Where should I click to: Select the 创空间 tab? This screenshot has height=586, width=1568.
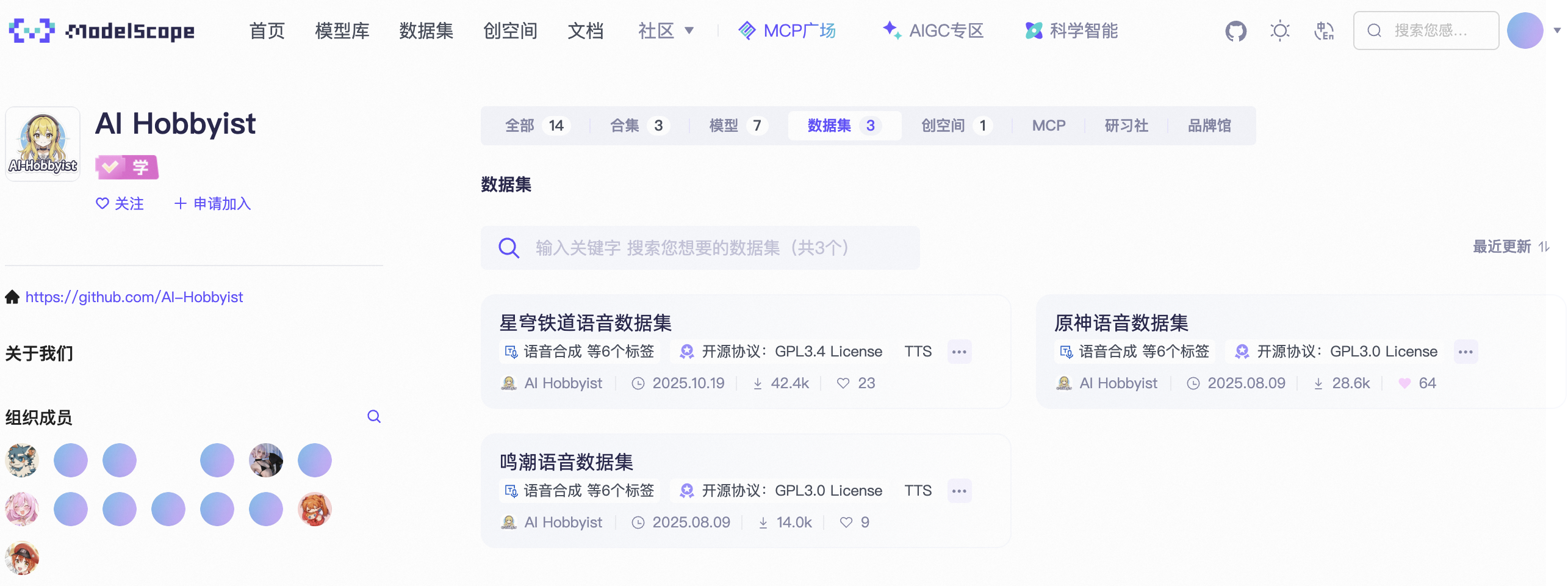[x=955, y=126]
